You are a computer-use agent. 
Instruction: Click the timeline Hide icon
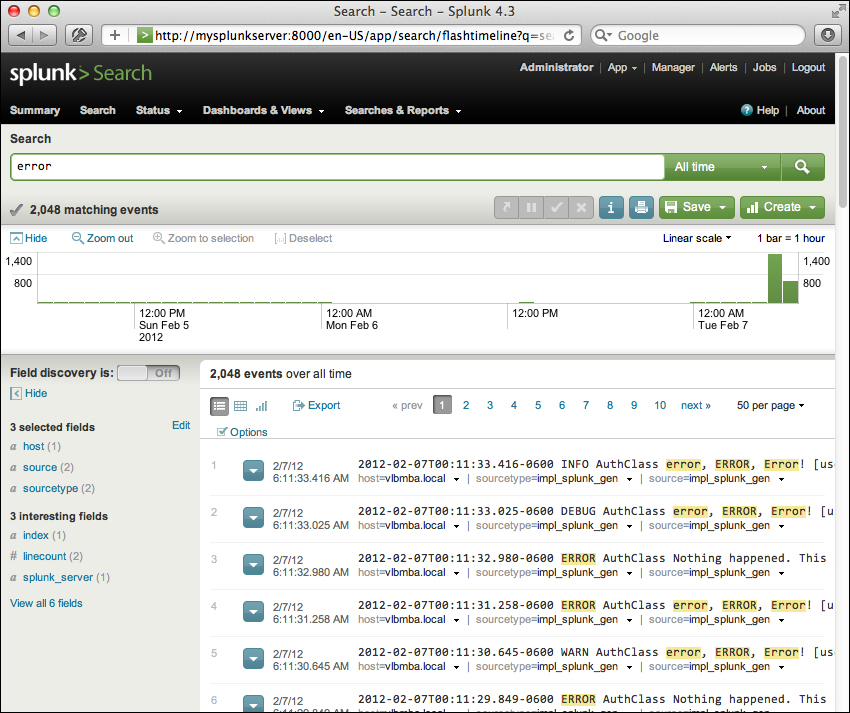pos(16,238)
